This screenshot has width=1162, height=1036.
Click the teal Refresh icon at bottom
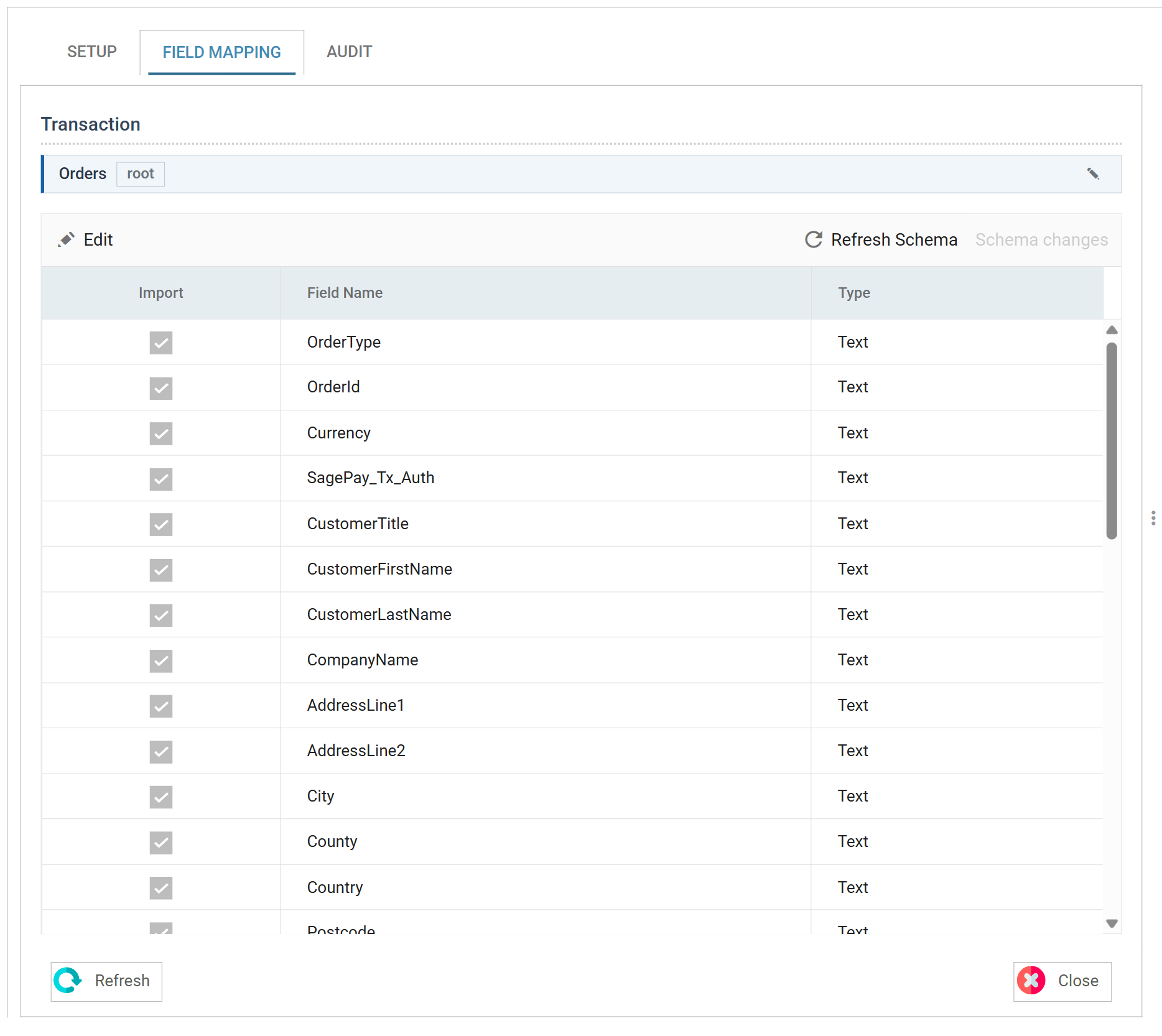68,981
